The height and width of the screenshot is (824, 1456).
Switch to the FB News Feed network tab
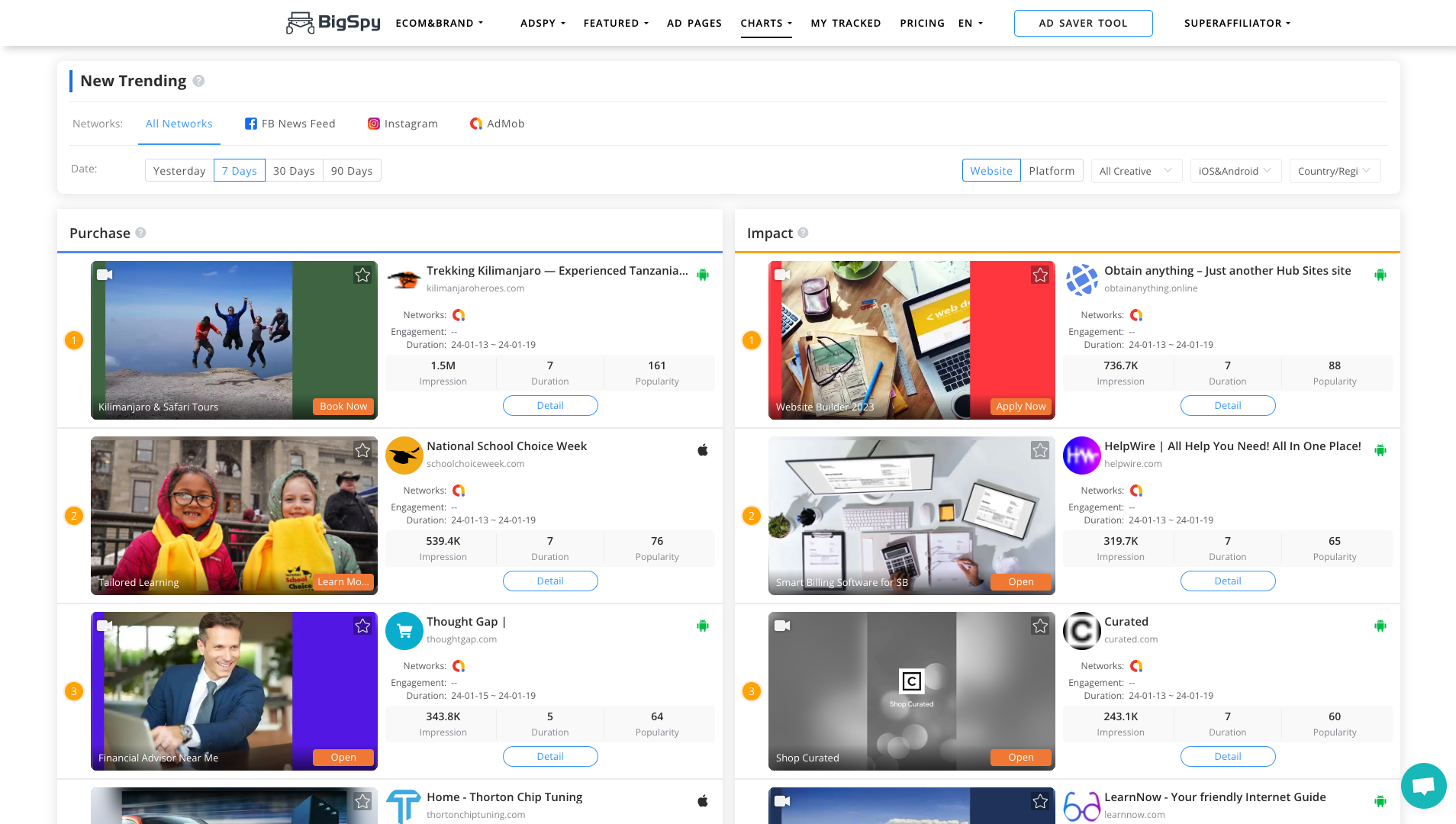(x=290, y=124)
